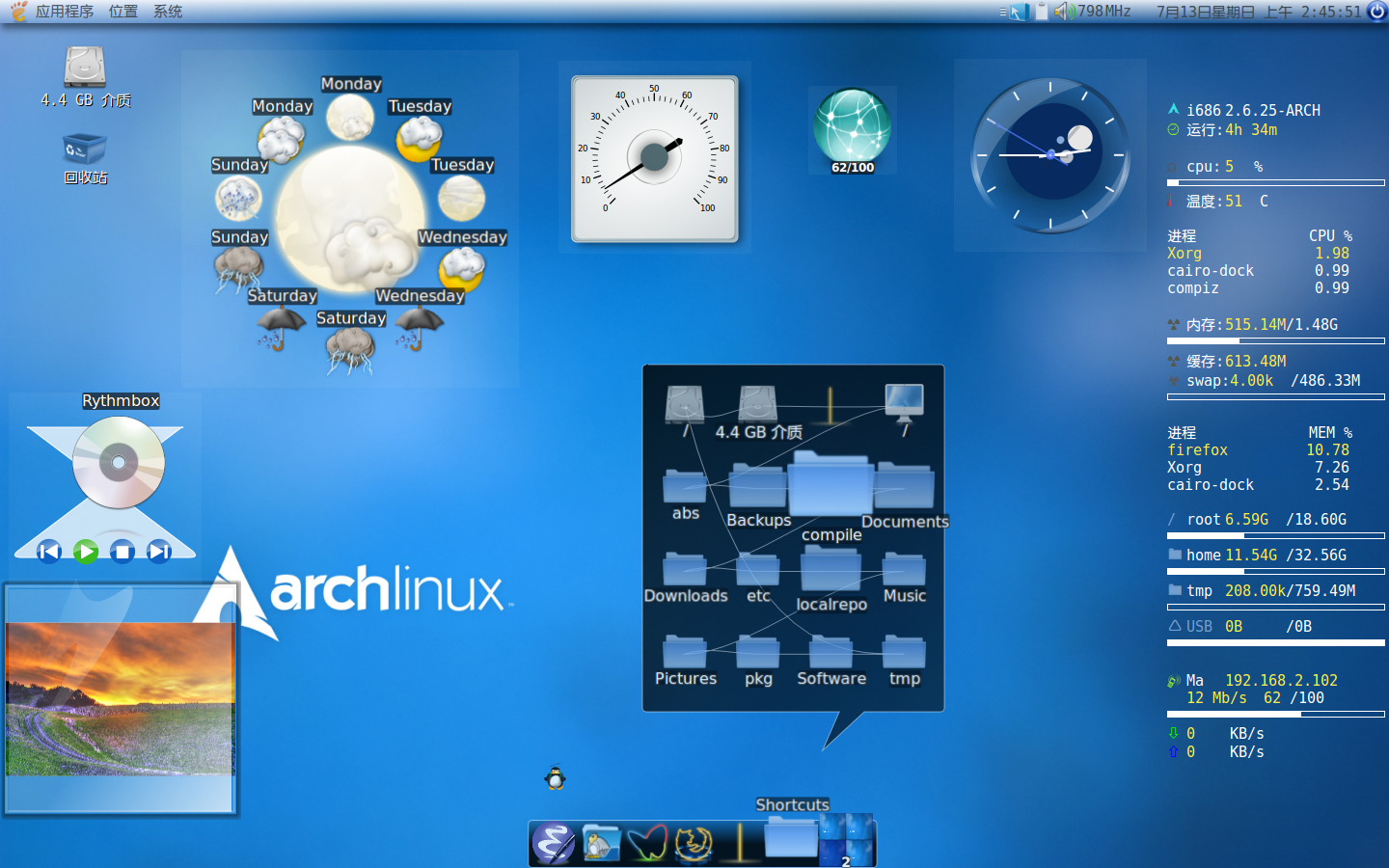Click the 798MHz CPU frequency monitor
This screenshot has width=1389, height=868.
tap(1104, 12)
